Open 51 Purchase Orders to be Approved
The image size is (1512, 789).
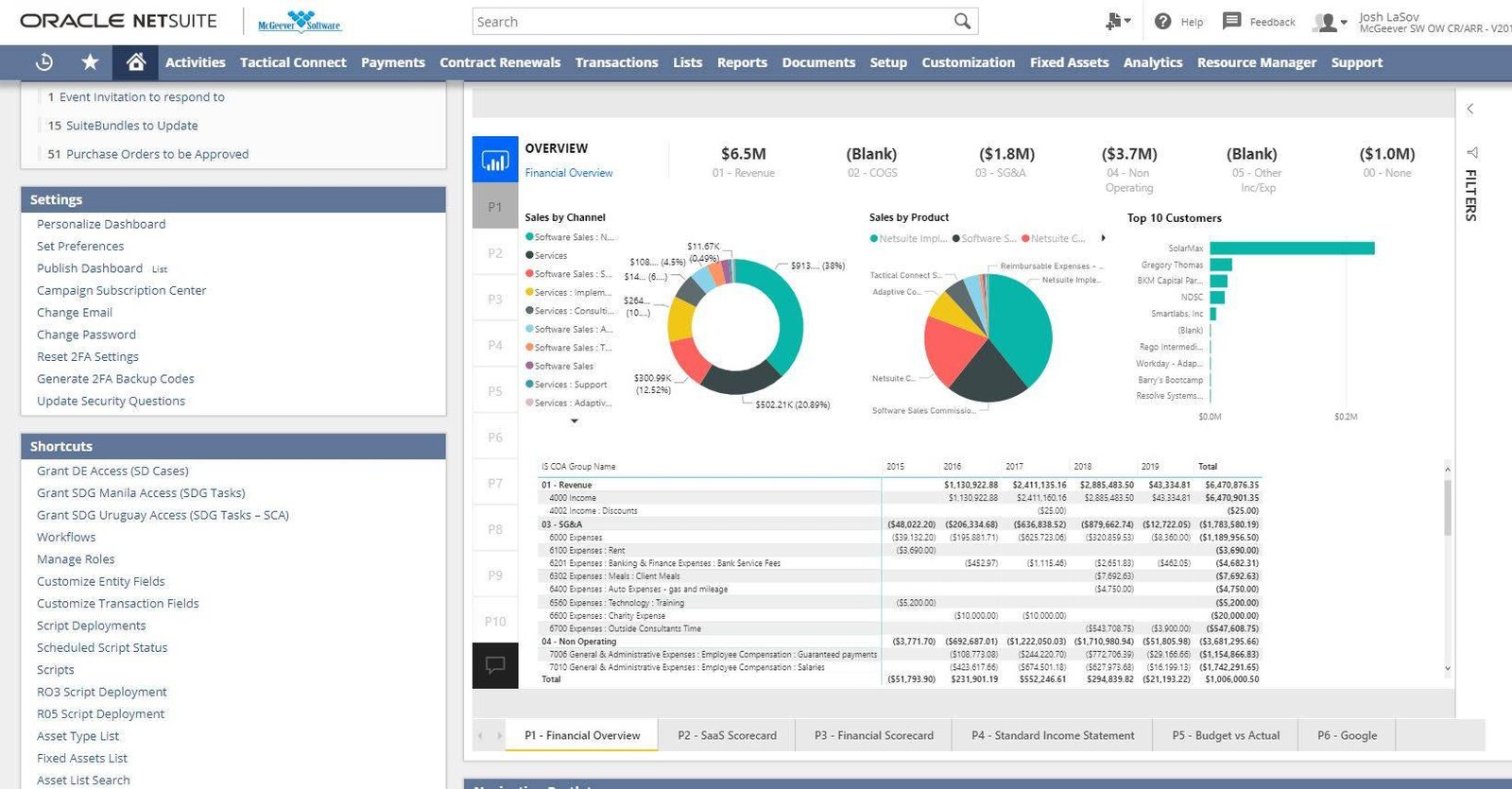(148, 154)
